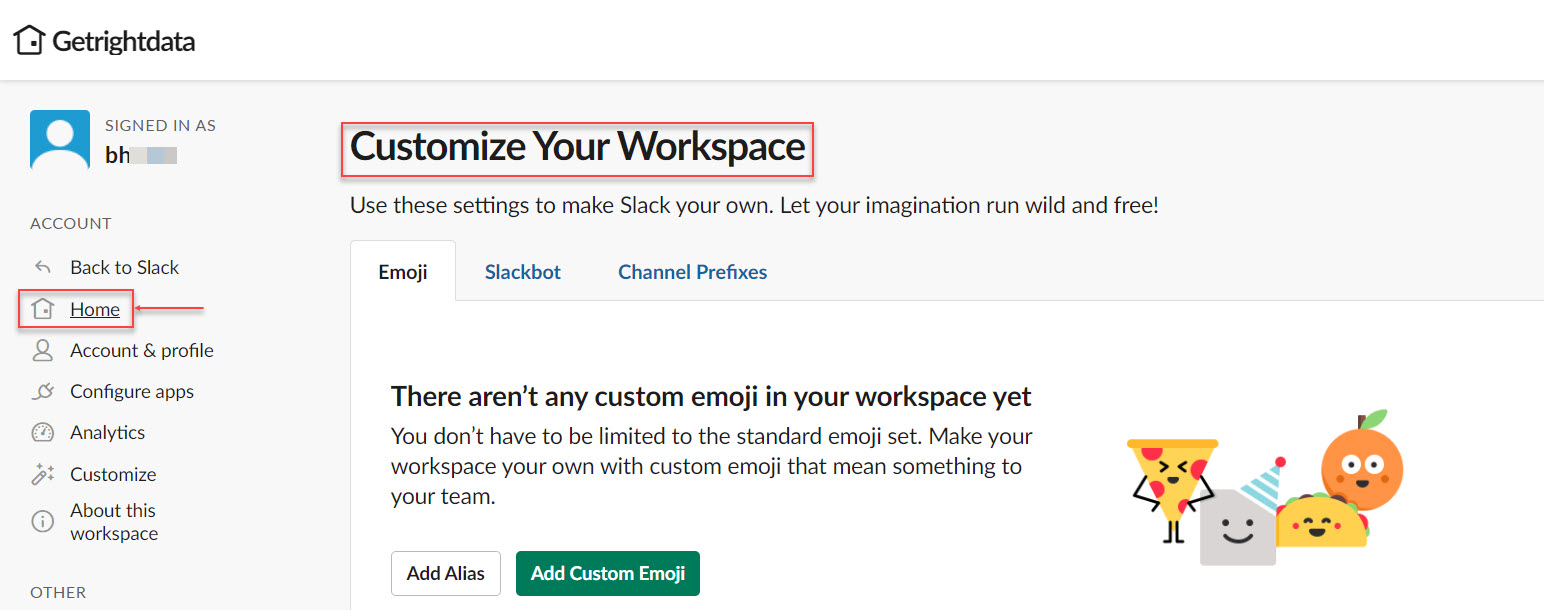Image resolution: width=1544 pixels, height=610 pixels.
Task: Click the SIGNED IN AS label
Action: click(x=160, y=125)
